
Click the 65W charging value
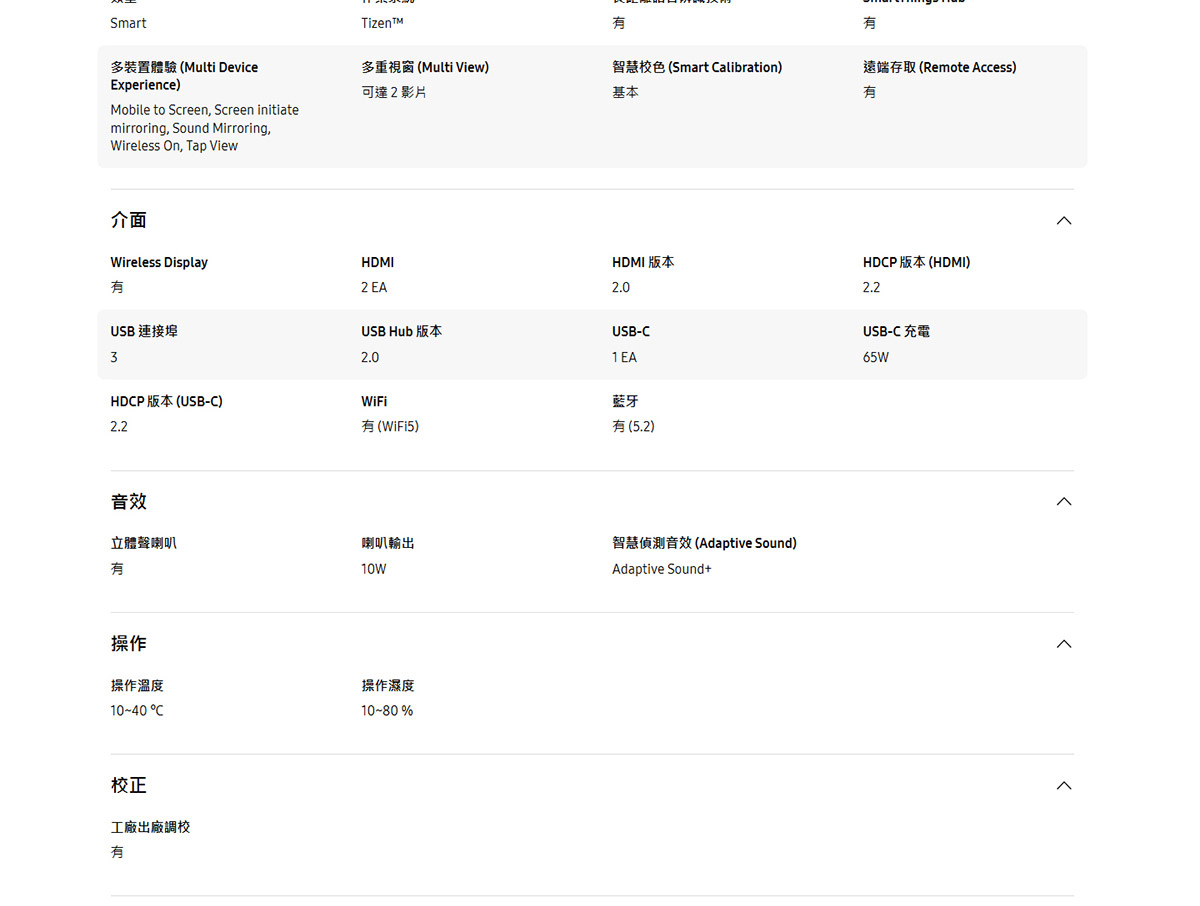(875, 357)
